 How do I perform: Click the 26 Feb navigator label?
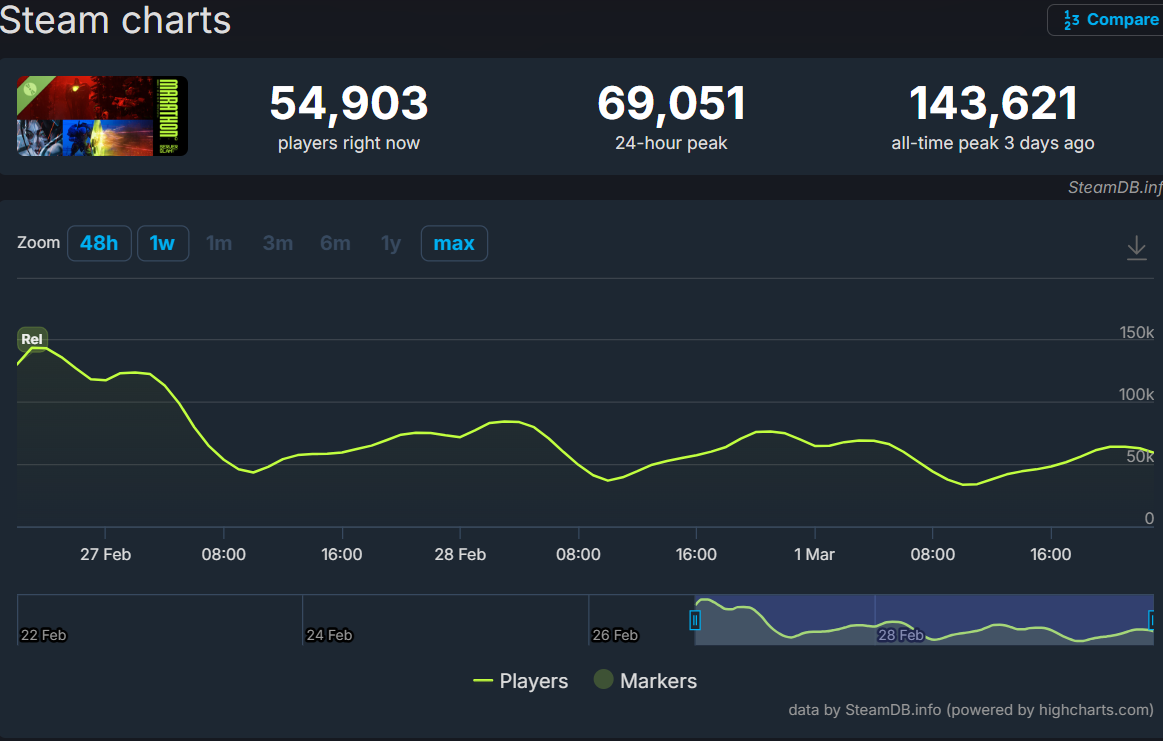click(x=615, y=635)
